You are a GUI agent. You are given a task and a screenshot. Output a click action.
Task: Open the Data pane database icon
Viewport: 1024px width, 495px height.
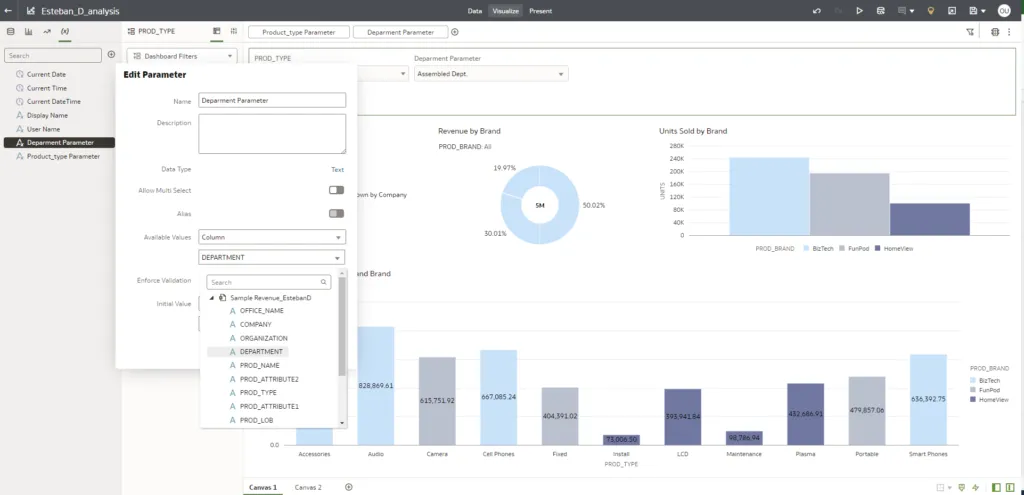(x=11, y=32)
